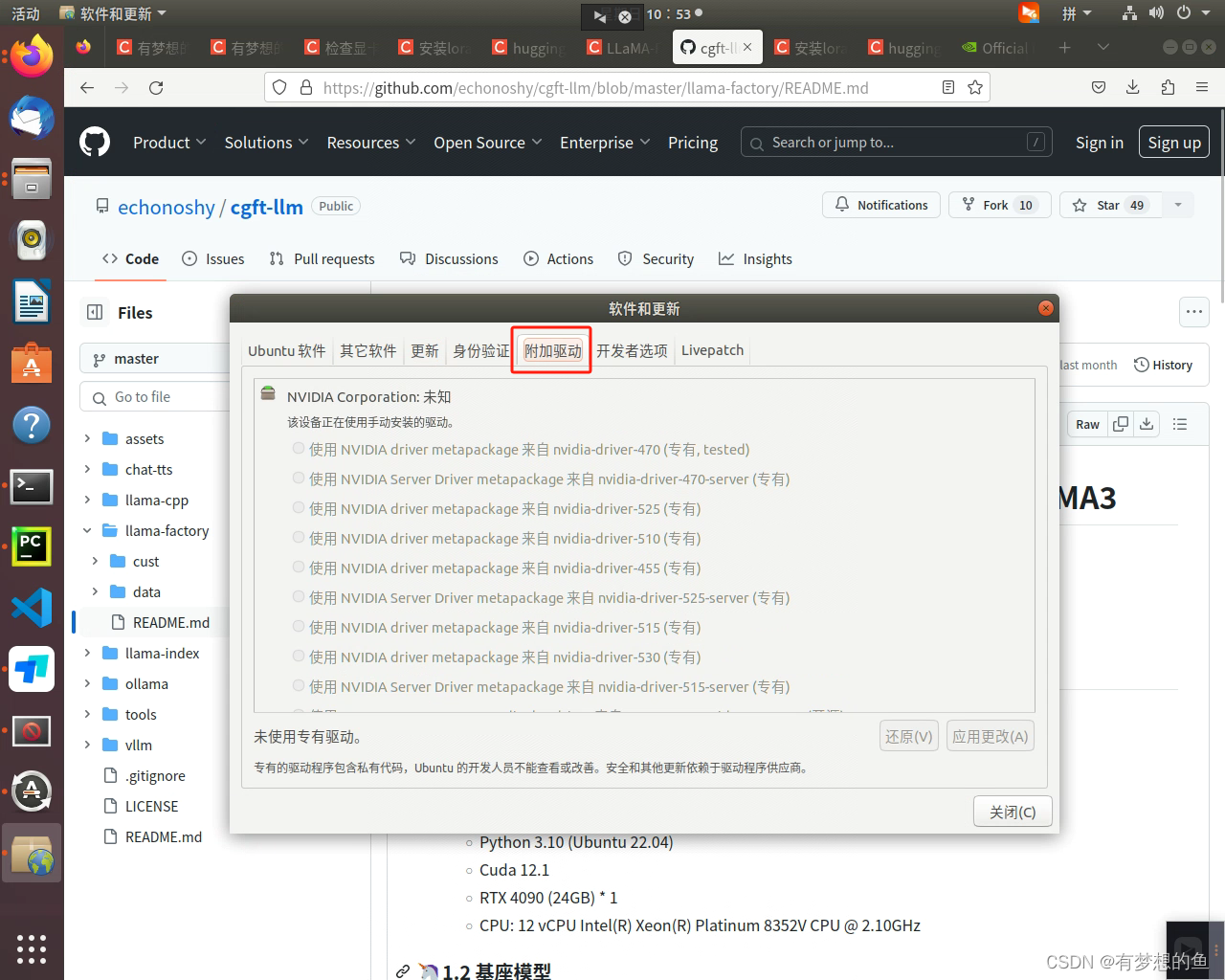Select nvidia-driver-525 (专有) radio option

coord(299,508)
